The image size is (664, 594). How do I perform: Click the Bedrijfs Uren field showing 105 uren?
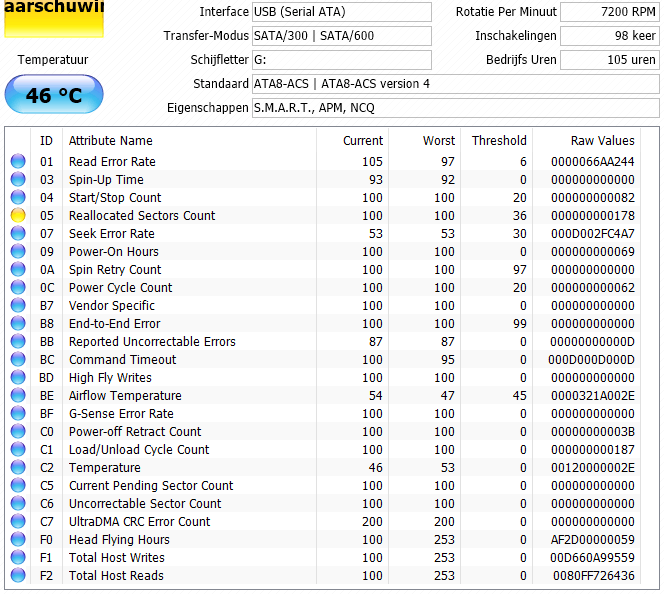tap(610, 60)
